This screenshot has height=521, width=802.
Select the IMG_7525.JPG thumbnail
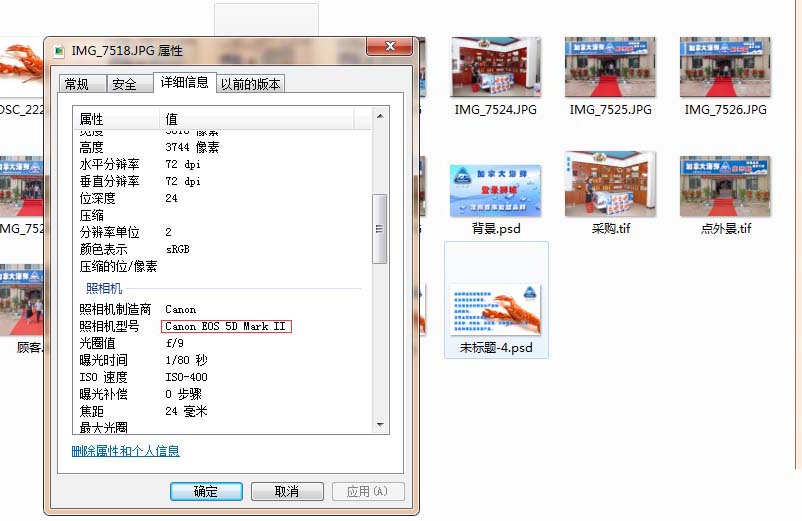(610, 66)
